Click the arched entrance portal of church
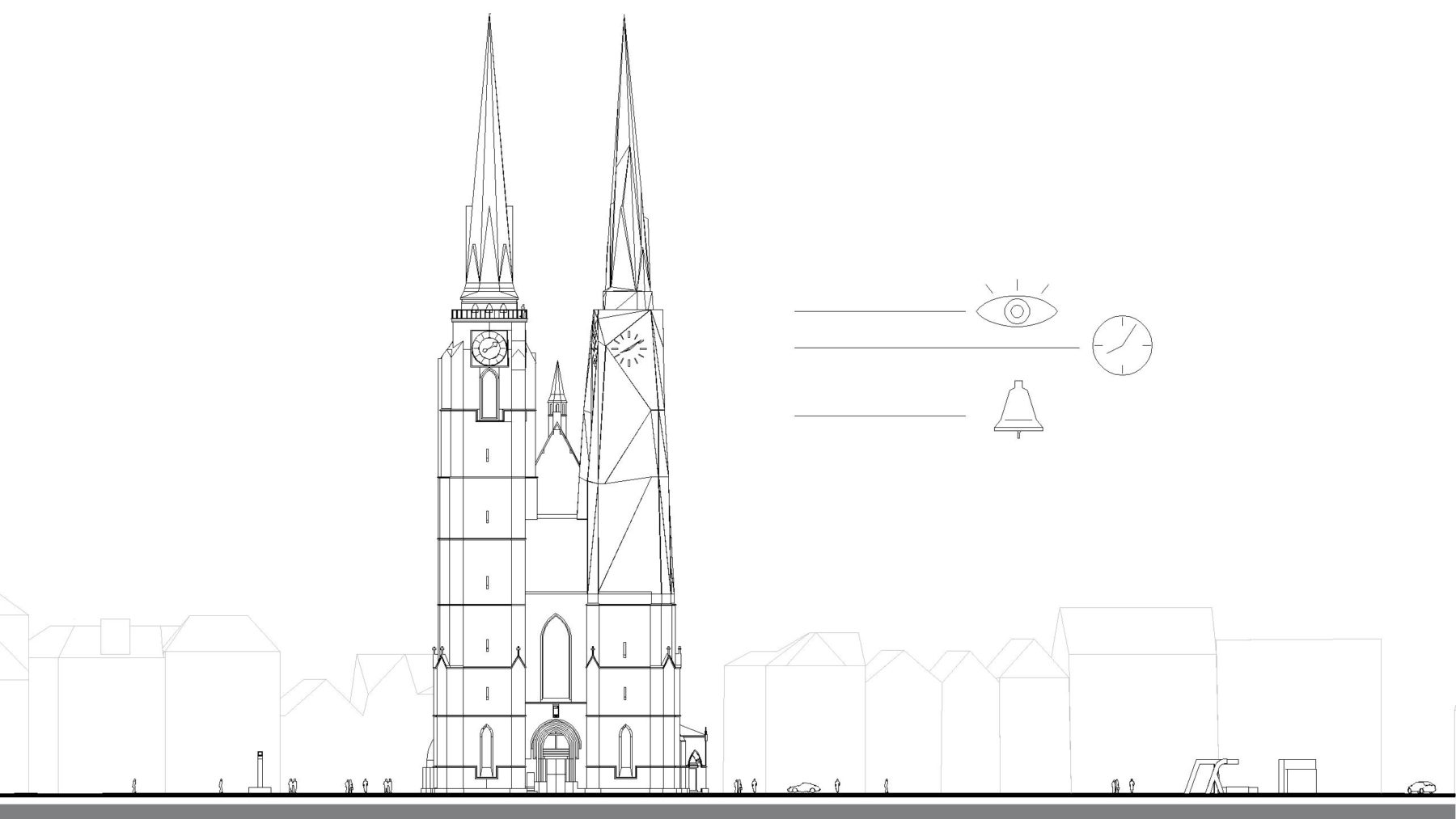 (x=555, y=757)
